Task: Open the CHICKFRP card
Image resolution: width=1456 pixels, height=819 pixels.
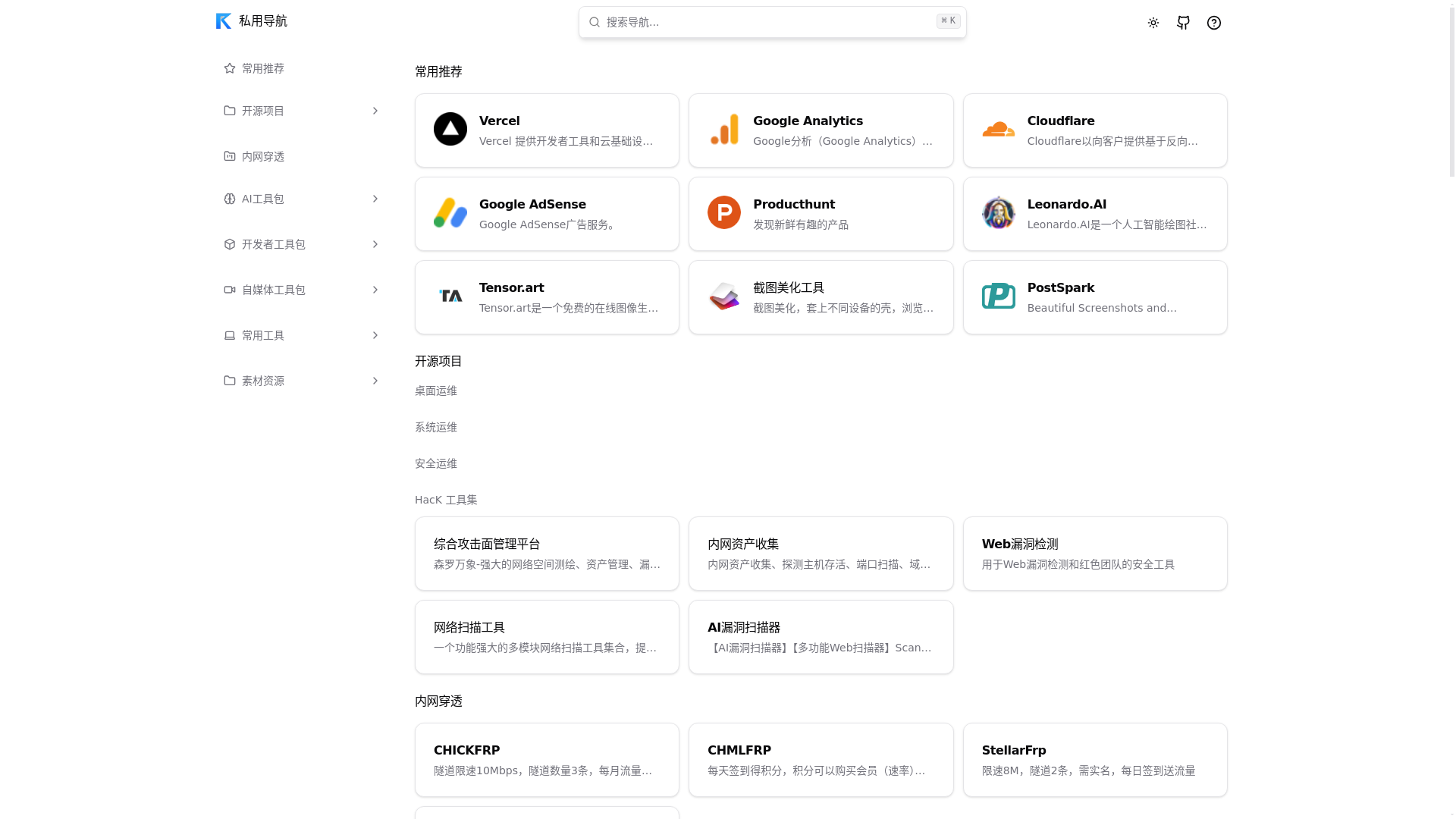Action: coord(547,760)
